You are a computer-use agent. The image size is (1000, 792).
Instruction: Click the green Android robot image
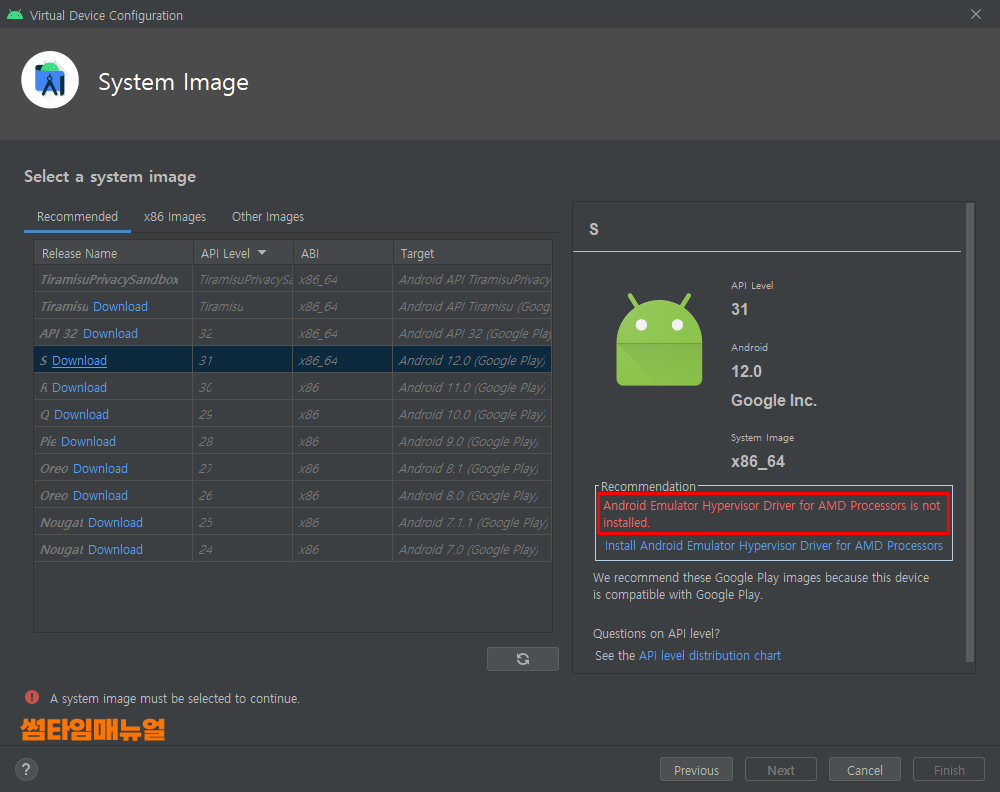(x=659, y=340)
